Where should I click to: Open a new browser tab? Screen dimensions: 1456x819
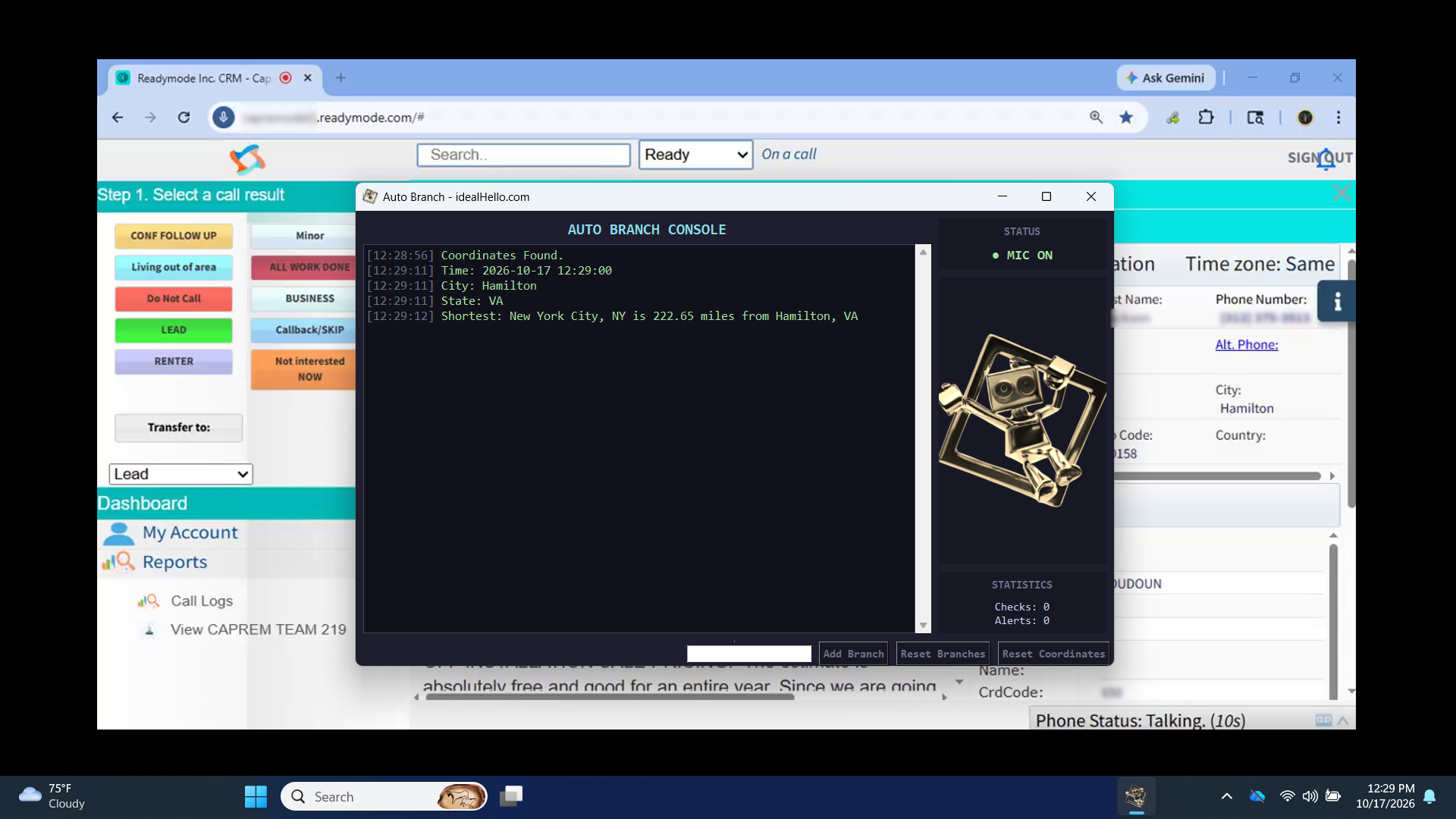pos(340,78)
